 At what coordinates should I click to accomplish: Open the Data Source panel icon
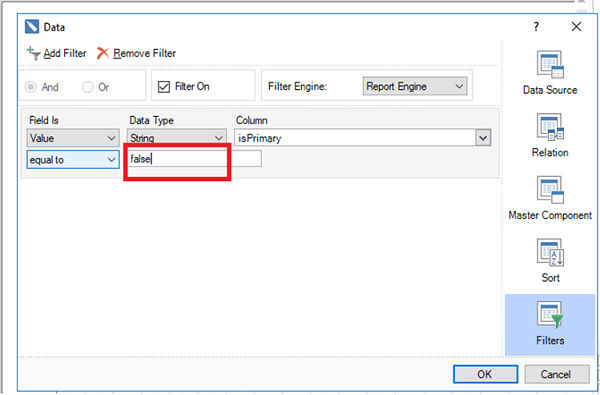[x=550, y=65]
